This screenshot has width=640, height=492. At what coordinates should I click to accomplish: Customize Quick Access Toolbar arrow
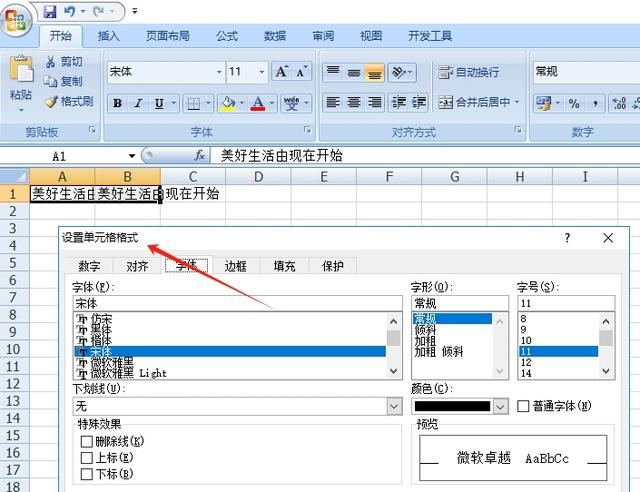tap(135, 11)
